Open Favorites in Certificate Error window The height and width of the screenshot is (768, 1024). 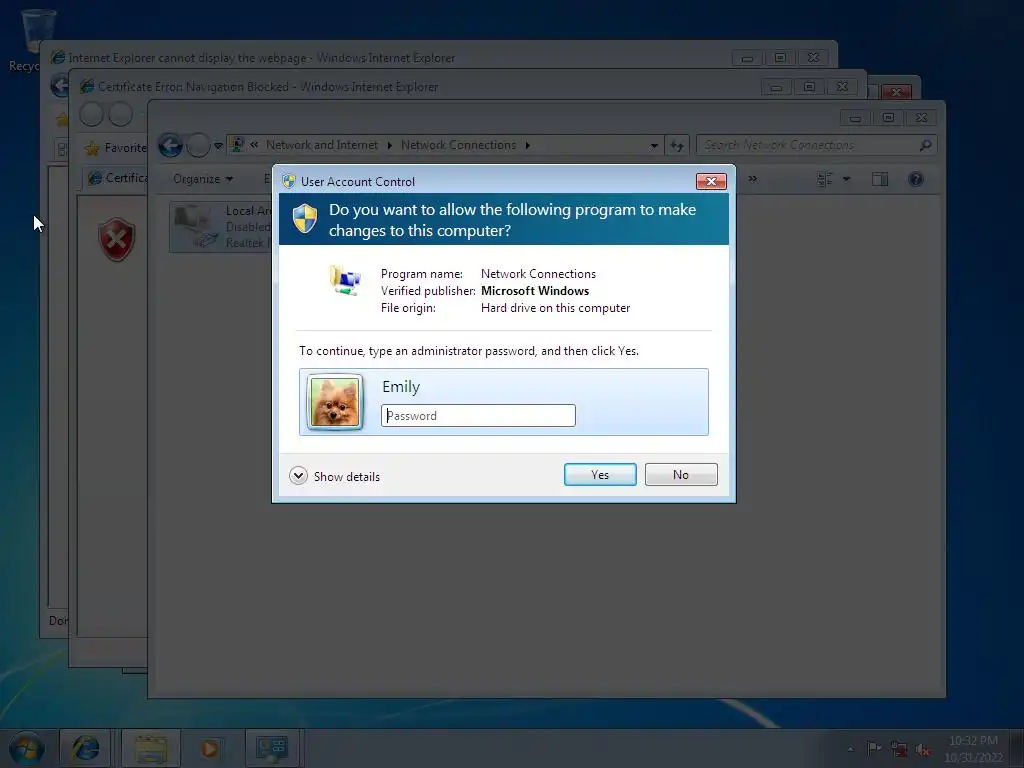tap(116, 148)
